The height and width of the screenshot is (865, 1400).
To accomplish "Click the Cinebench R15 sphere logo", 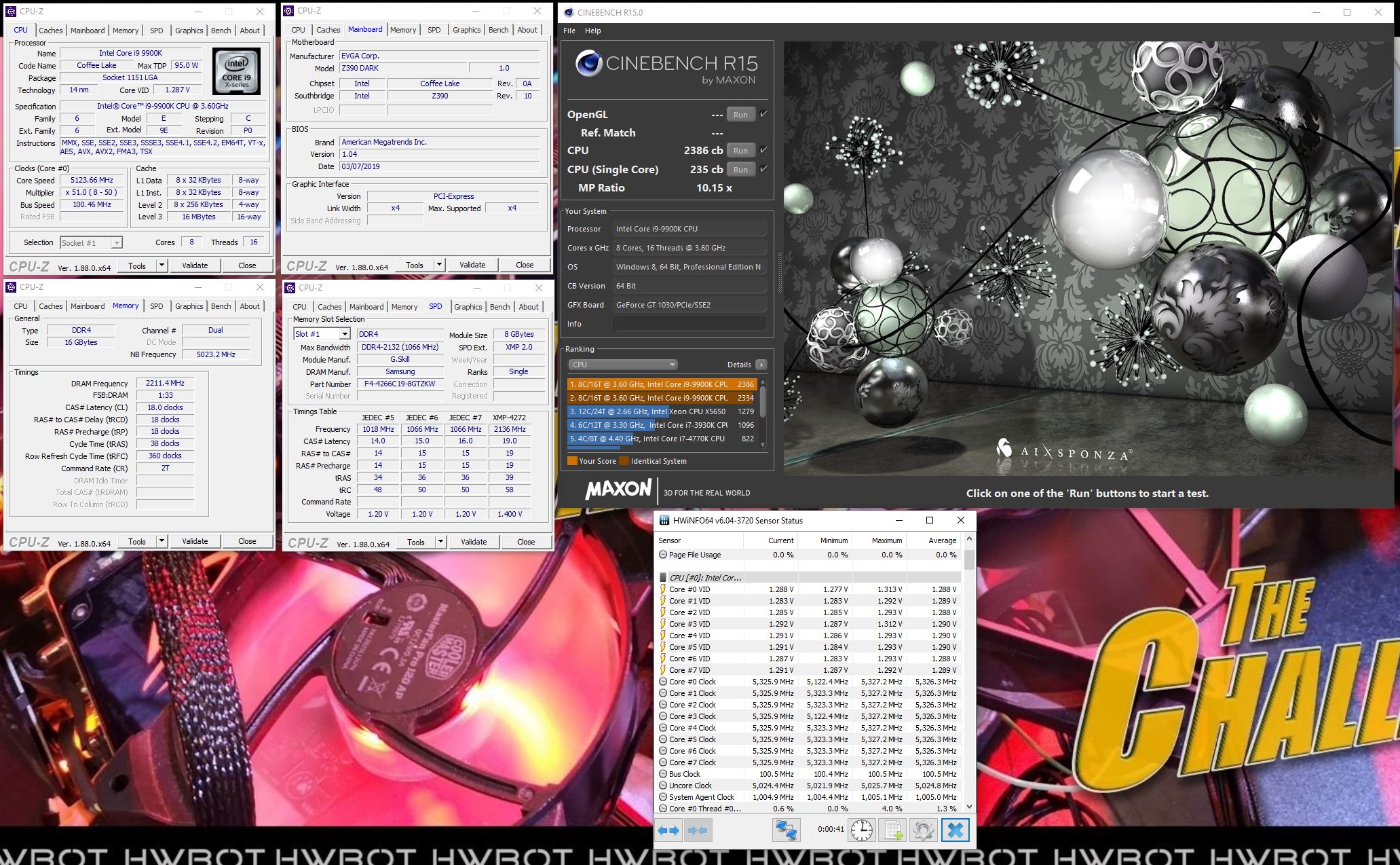I will pos(589,64).
